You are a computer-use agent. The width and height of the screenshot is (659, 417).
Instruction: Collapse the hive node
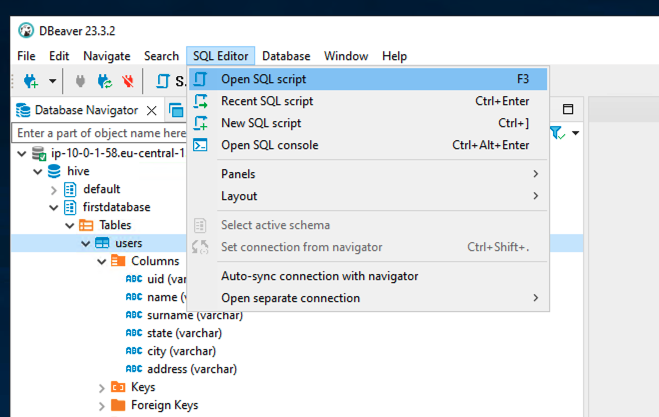point(38,172)
